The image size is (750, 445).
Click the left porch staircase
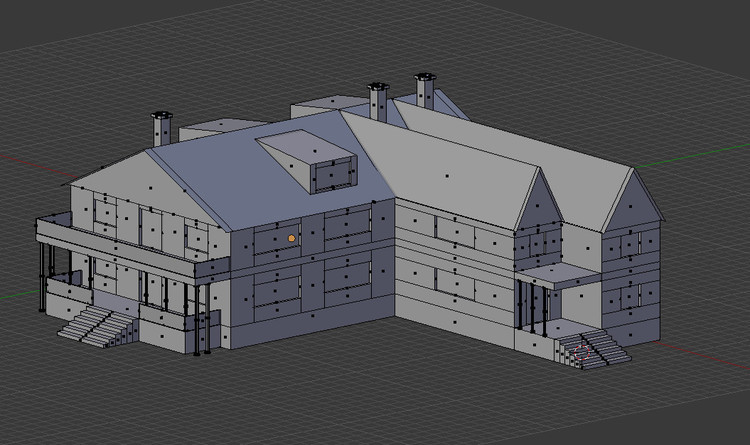[97, 327]
